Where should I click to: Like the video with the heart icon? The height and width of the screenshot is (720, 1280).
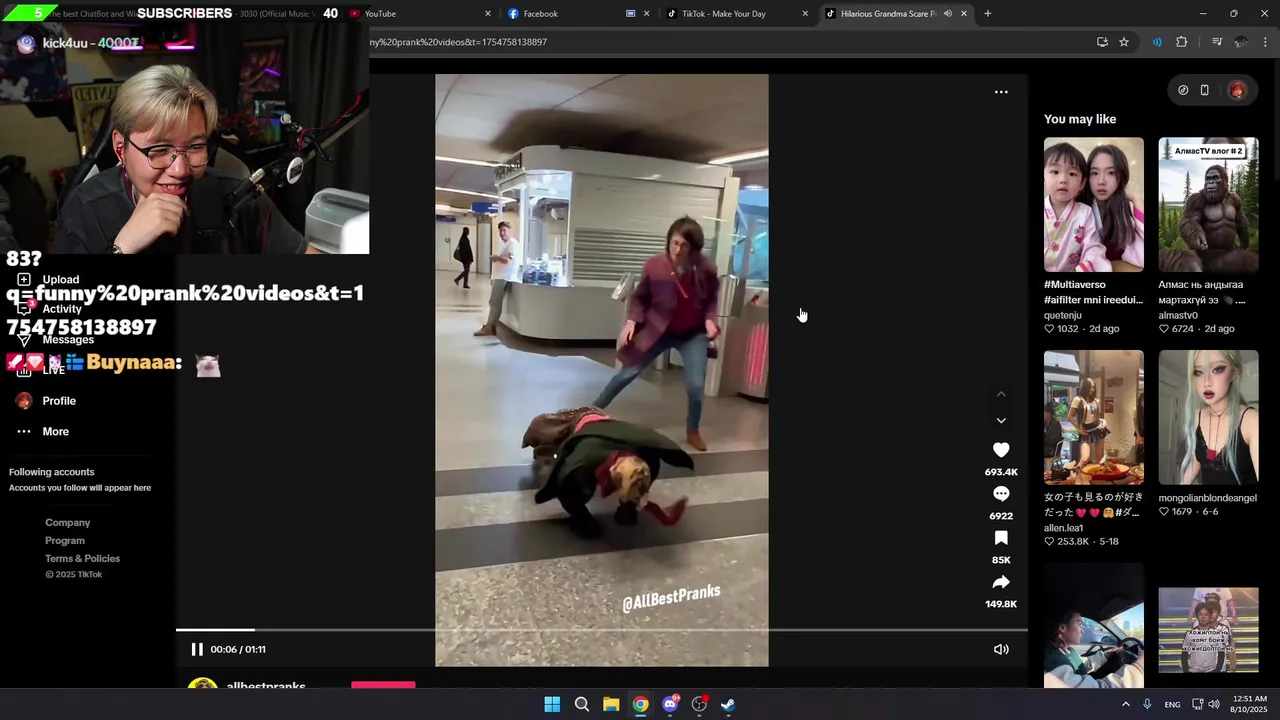point(1001,450)
